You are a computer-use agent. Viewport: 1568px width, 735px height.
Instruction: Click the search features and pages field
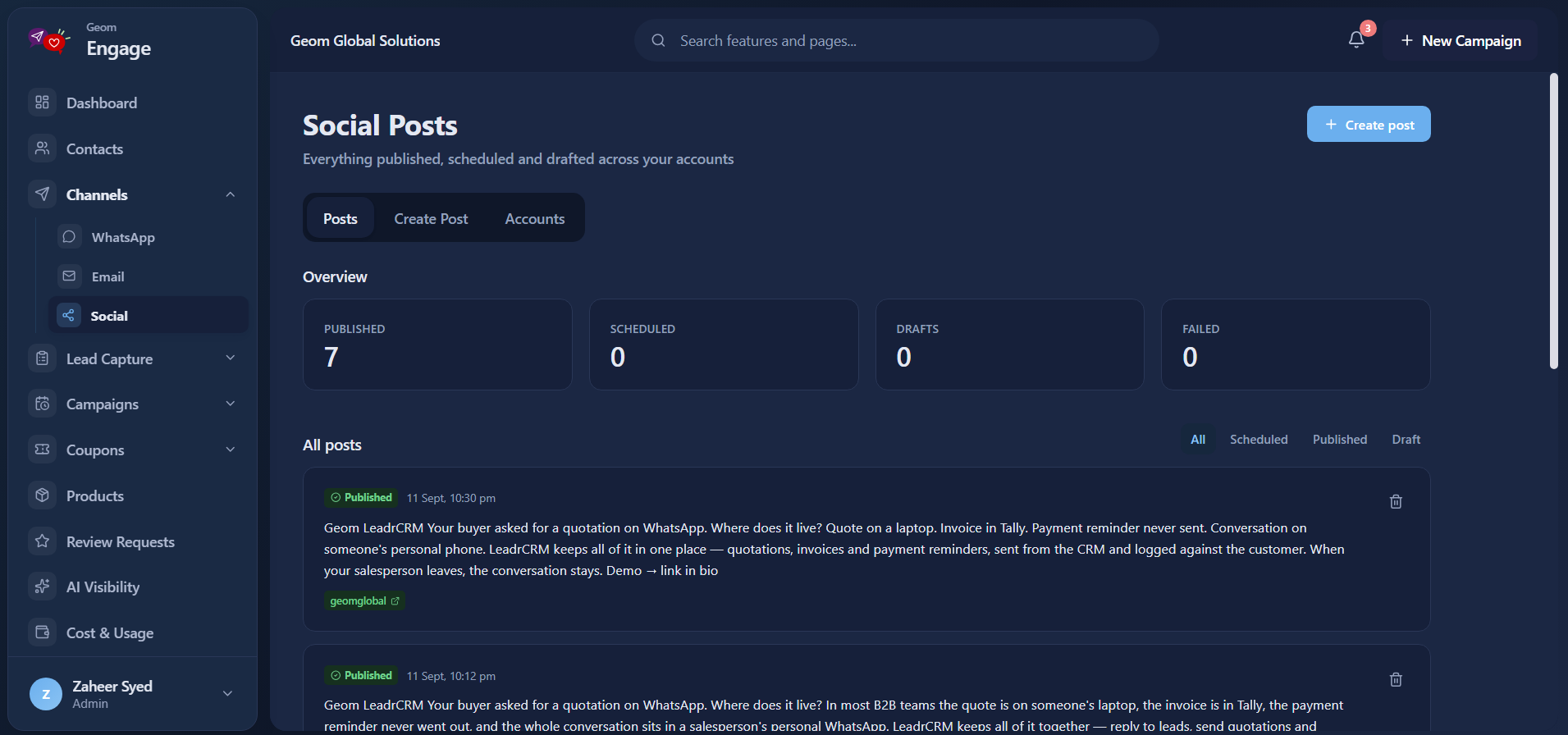click(x=896, y=40)
